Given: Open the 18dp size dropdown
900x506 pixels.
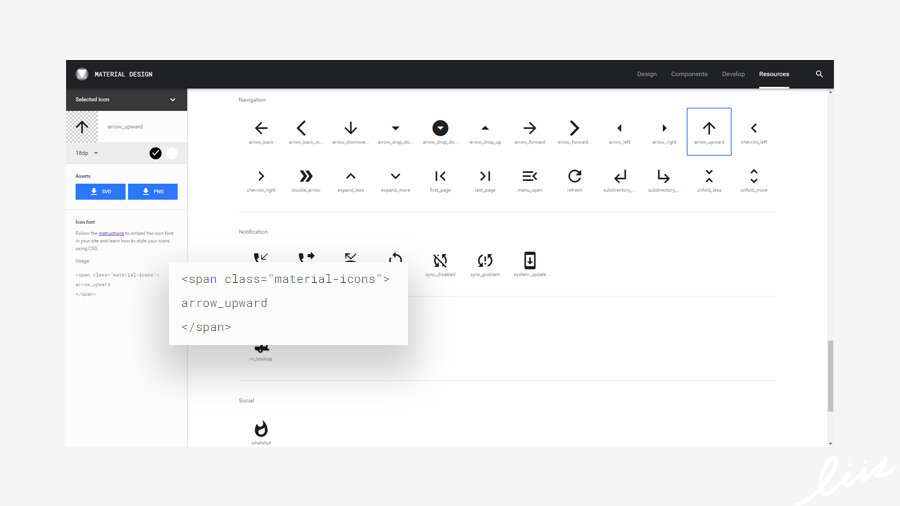Looking at the screenshot, I should pos(87,153).
